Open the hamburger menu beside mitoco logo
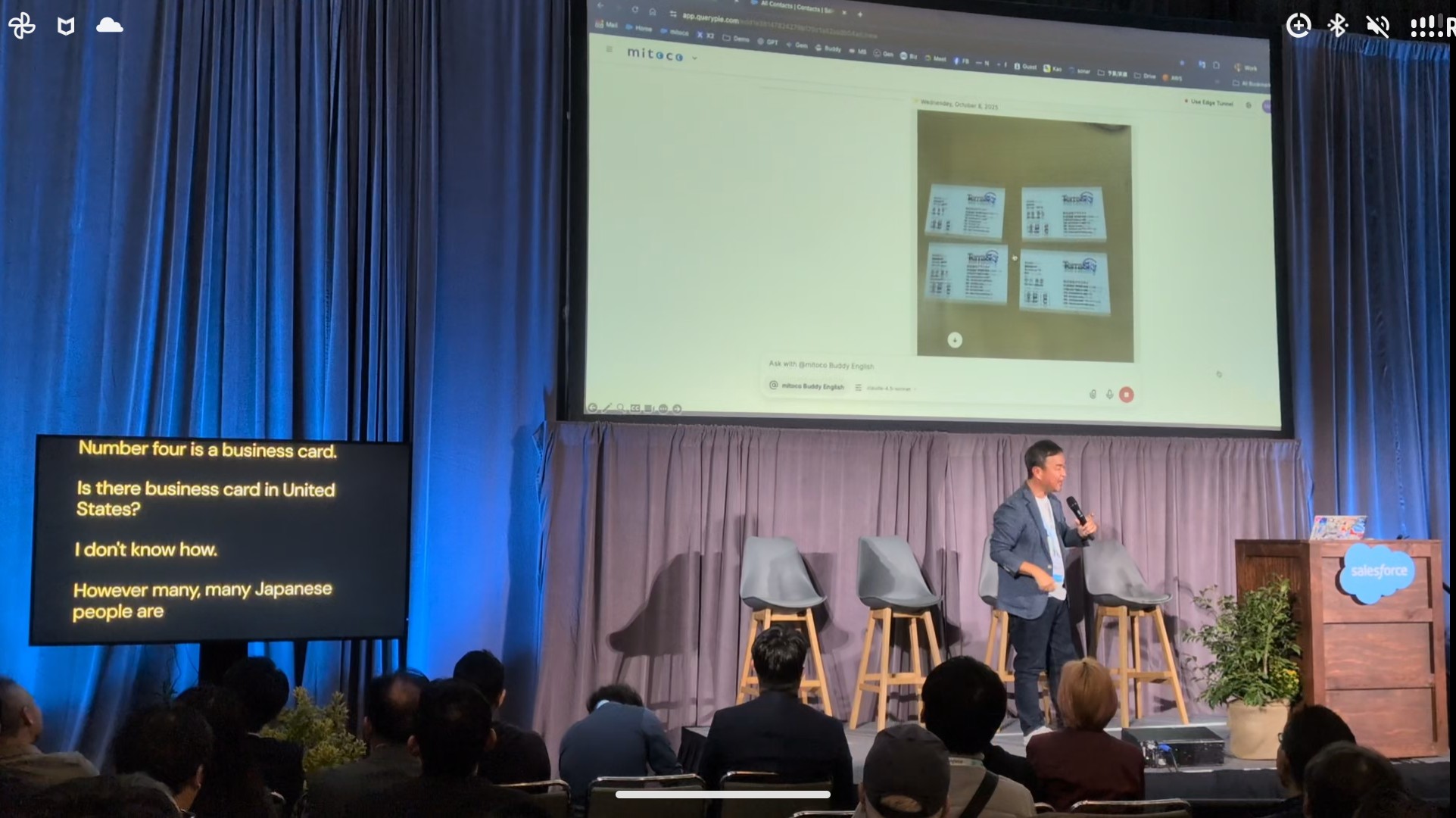1456x818 pixels. [609, 49]
